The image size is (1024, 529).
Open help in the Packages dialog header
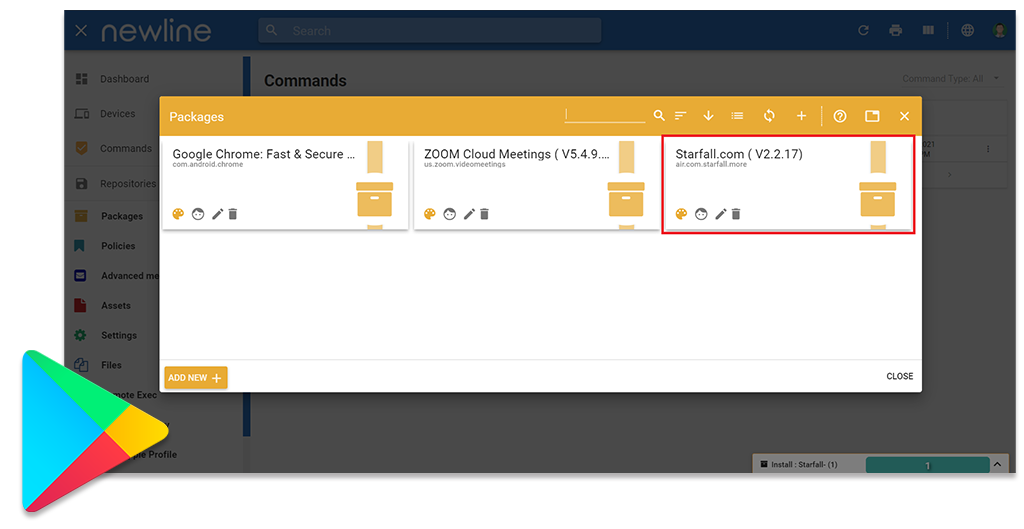click(x=840, y=116)
